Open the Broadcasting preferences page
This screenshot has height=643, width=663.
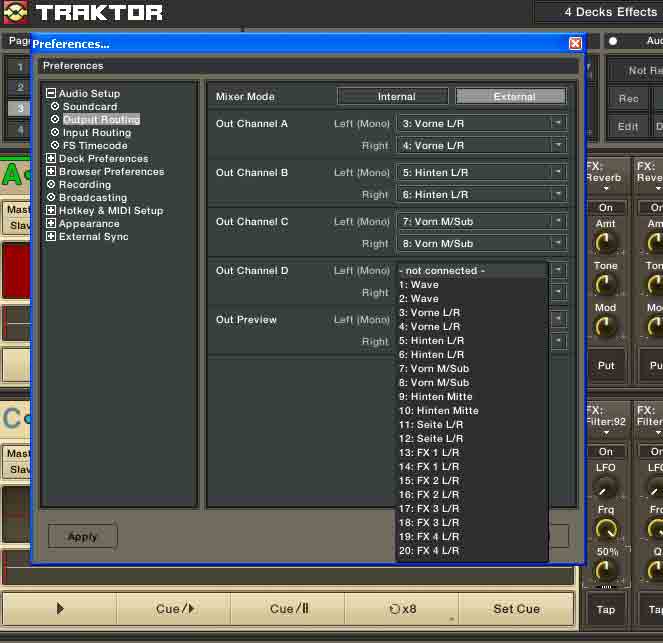pos(93,198)
